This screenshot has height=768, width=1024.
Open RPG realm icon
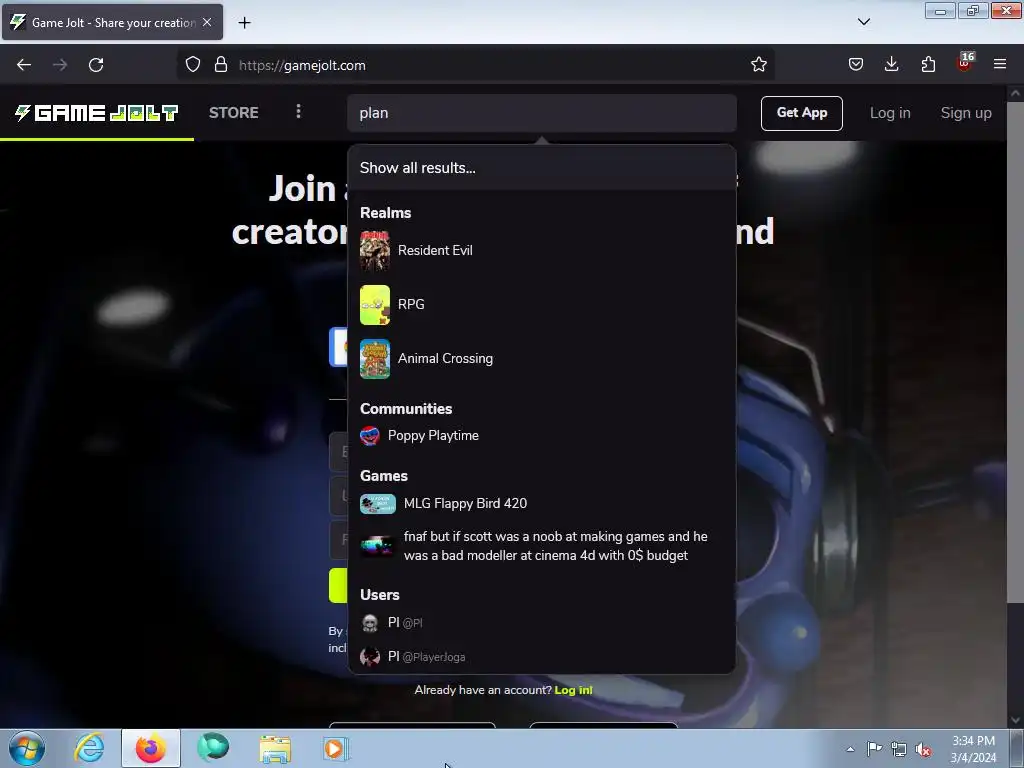click(x=375, y=305)
